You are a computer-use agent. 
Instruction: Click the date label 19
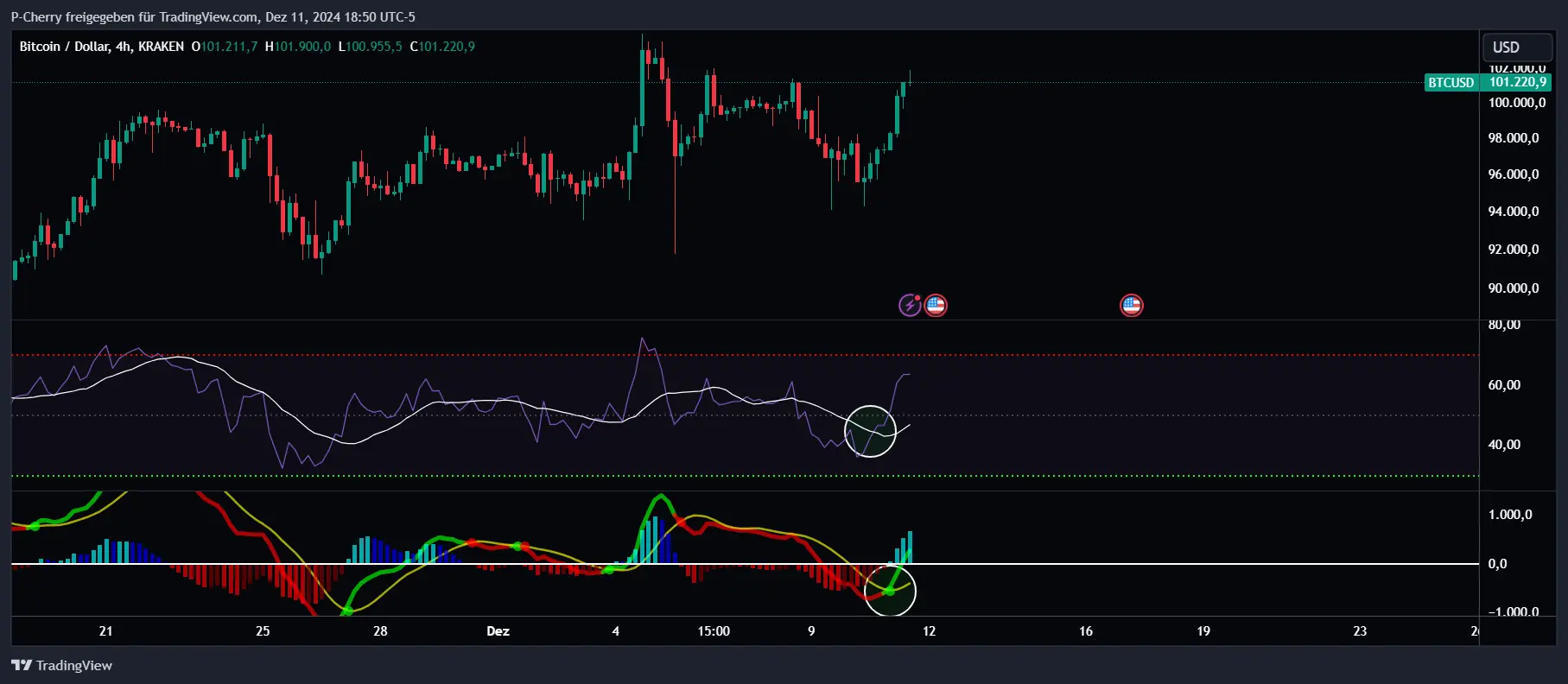tap(1203, 631)
